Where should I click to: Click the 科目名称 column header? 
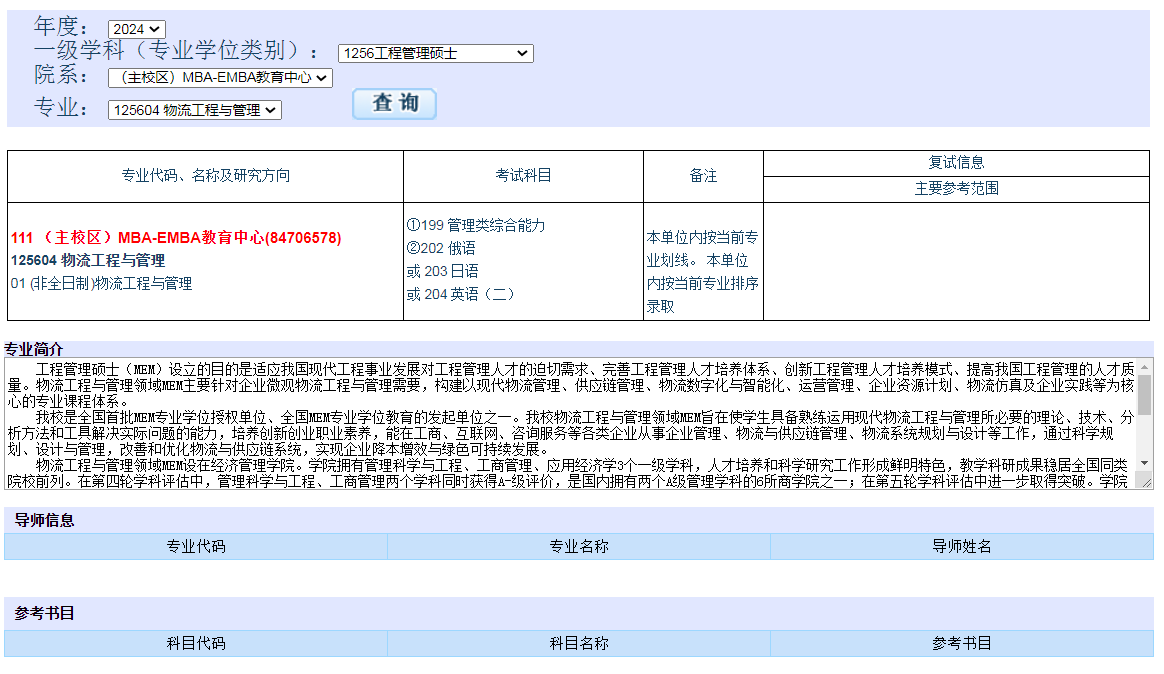point(578,644)
